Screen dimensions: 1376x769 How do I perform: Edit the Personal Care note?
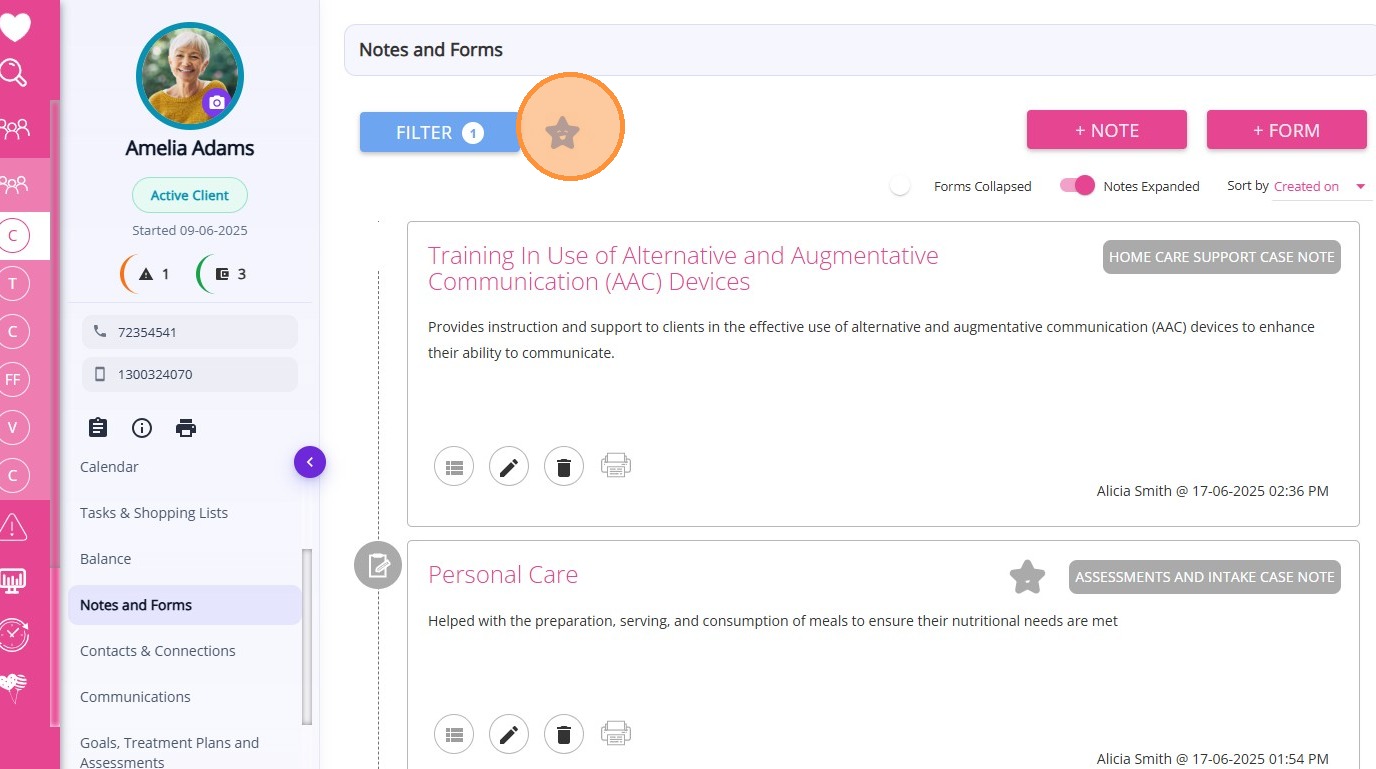[508, 735]
